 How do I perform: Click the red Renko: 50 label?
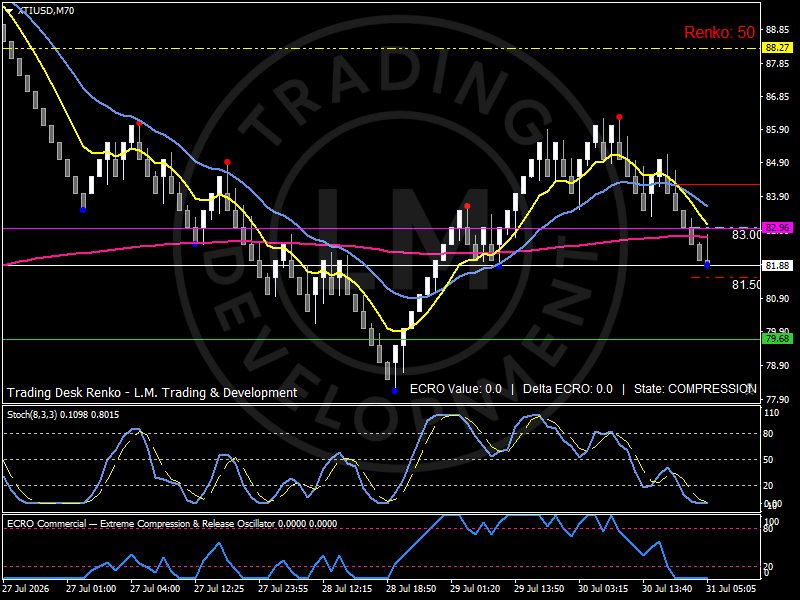(719, 32)
